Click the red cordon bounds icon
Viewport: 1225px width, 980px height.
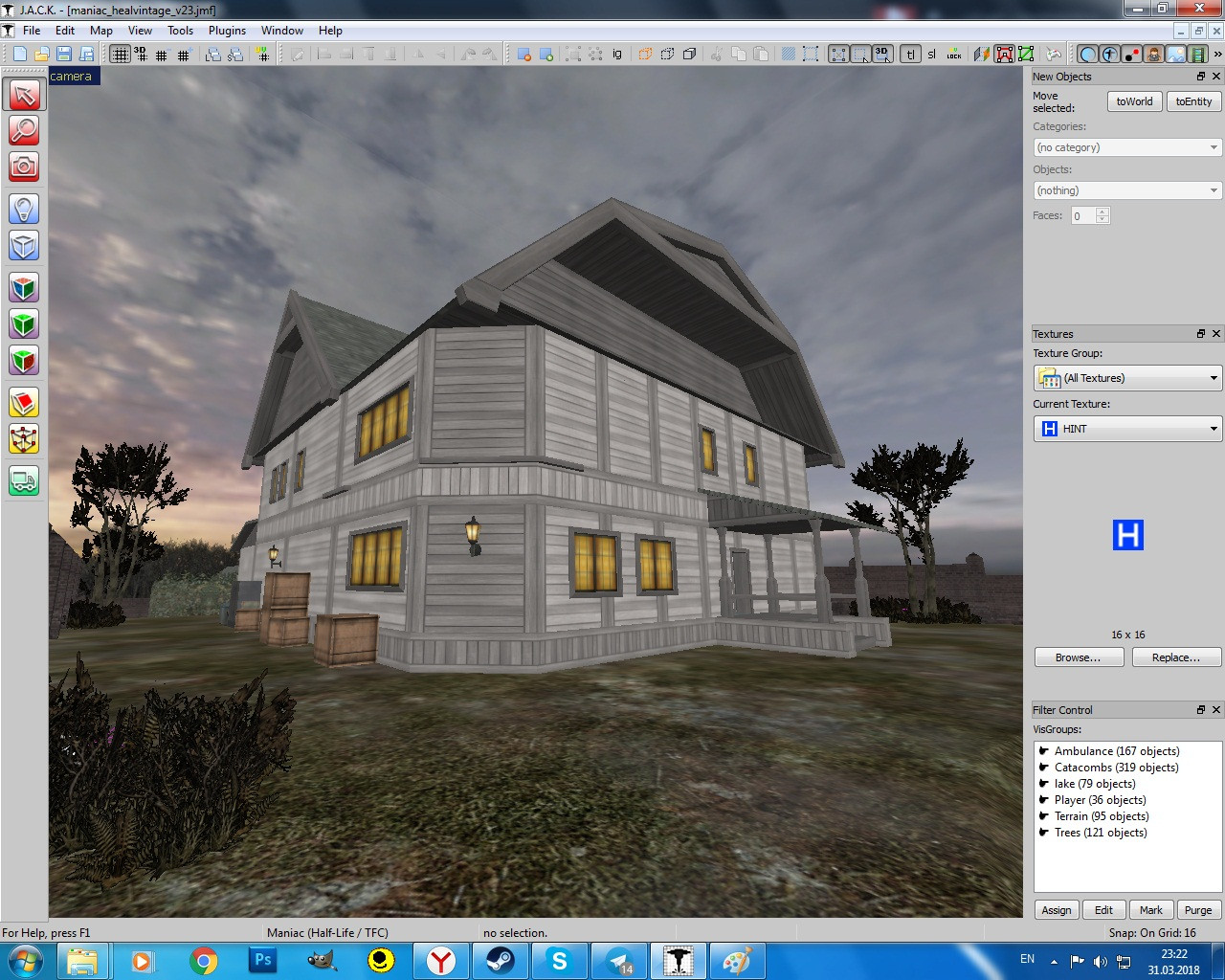point(1004,54)
